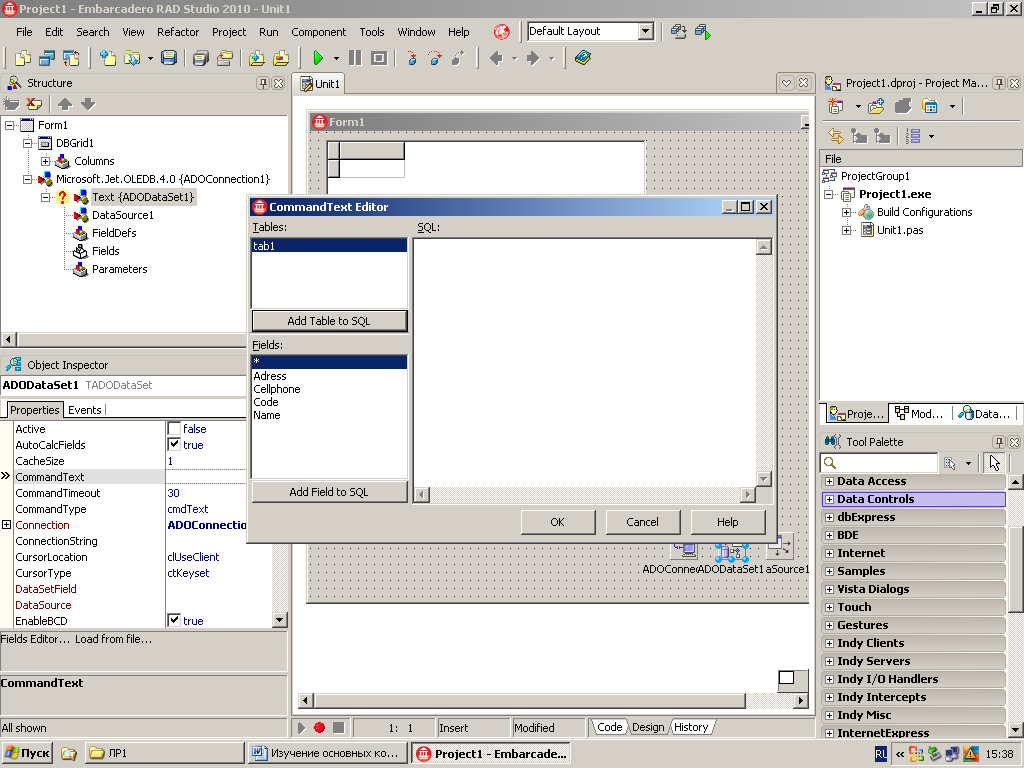Click the Save Desktop layout icon
The image size is (1024, 768).
point(679,31)
